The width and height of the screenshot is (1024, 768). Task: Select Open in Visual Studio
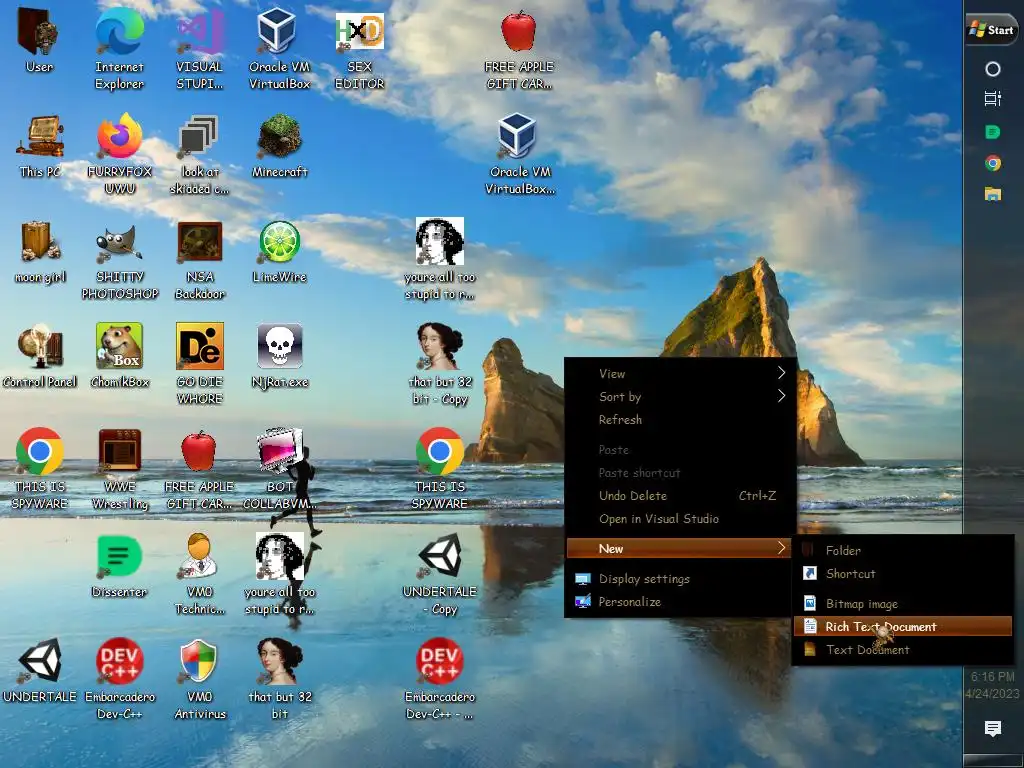[x=680, y=519]
